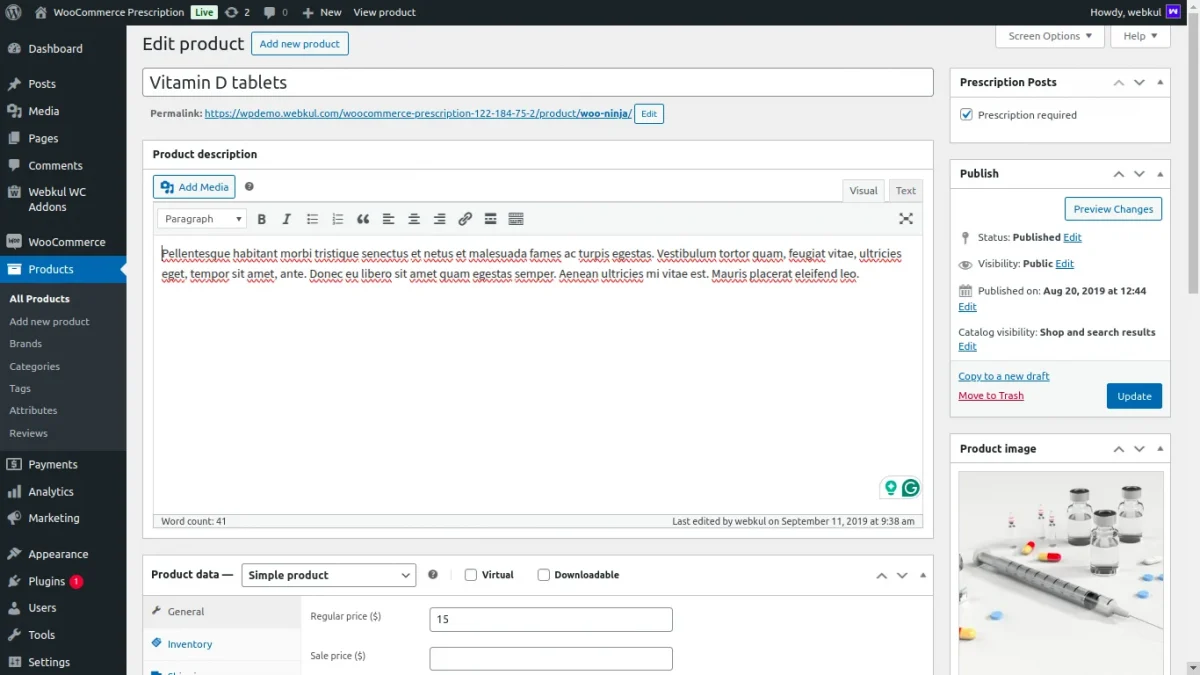The image size is (1200, 675).
Task: Apply italic formatting in editor toolbar
Action: [x=287, y=219]
